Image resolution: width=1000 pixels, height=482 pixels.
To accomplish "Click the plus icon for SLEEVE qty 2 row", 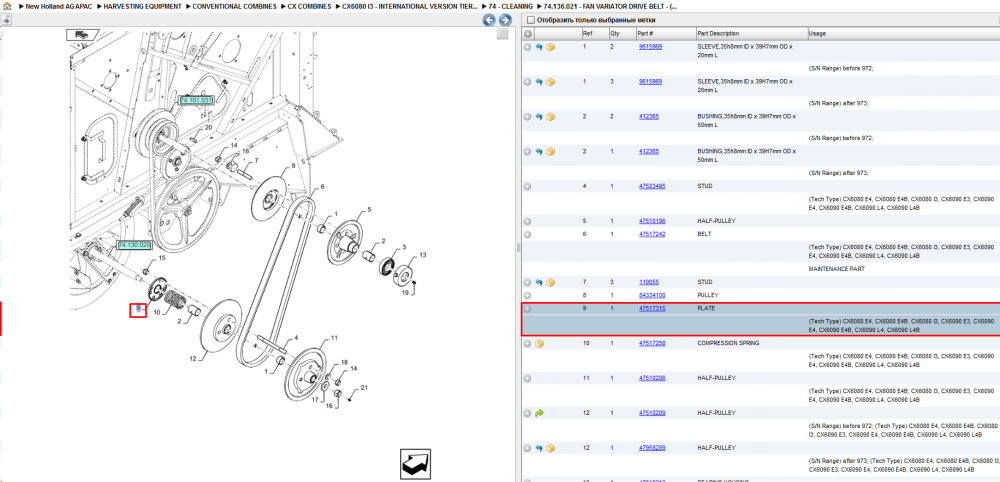I will tap(527, 47).
